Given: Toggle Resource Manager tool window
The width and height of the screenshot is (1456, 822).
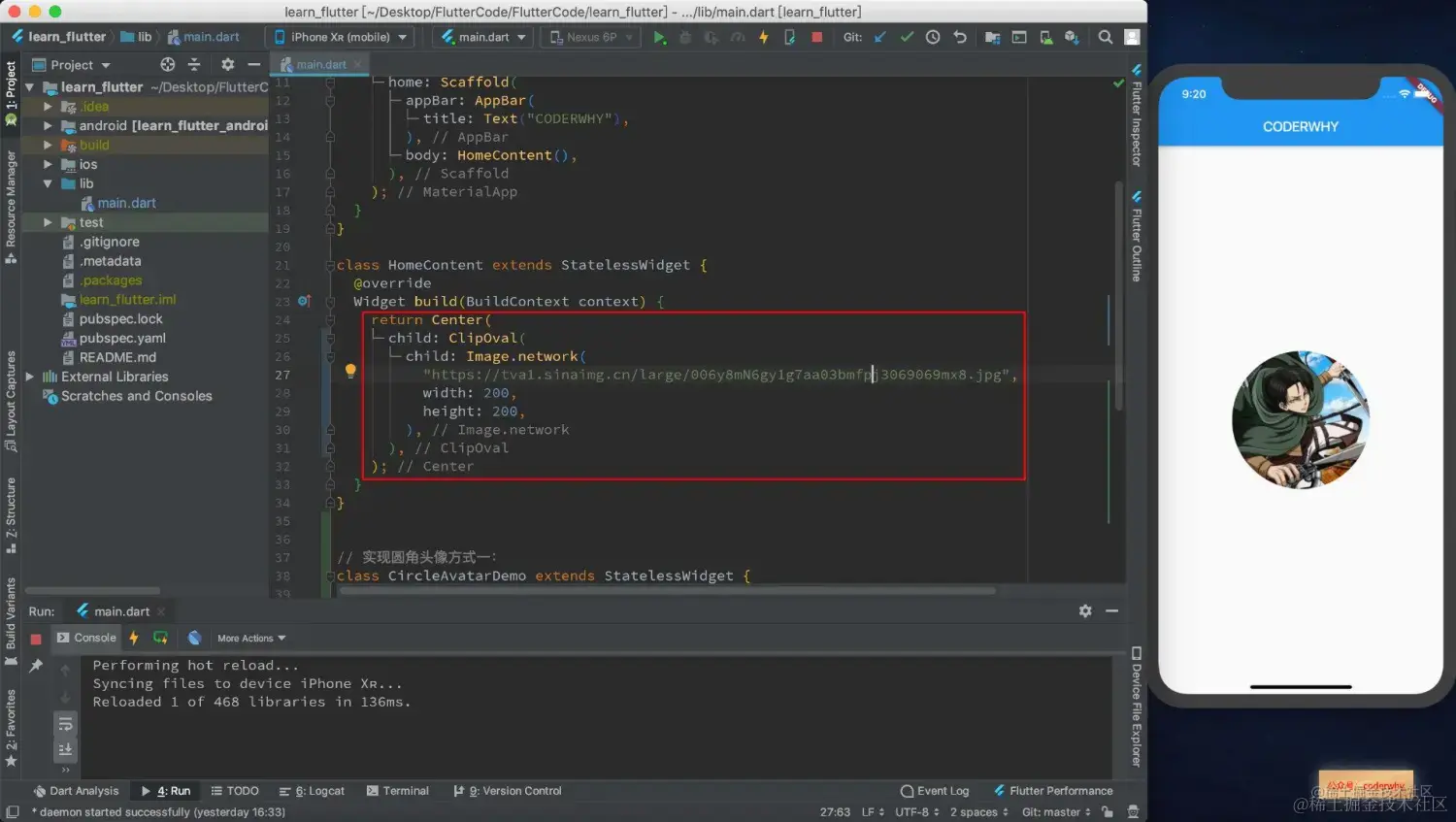Looking at the screenshot, I should click(x=11, y=207).
